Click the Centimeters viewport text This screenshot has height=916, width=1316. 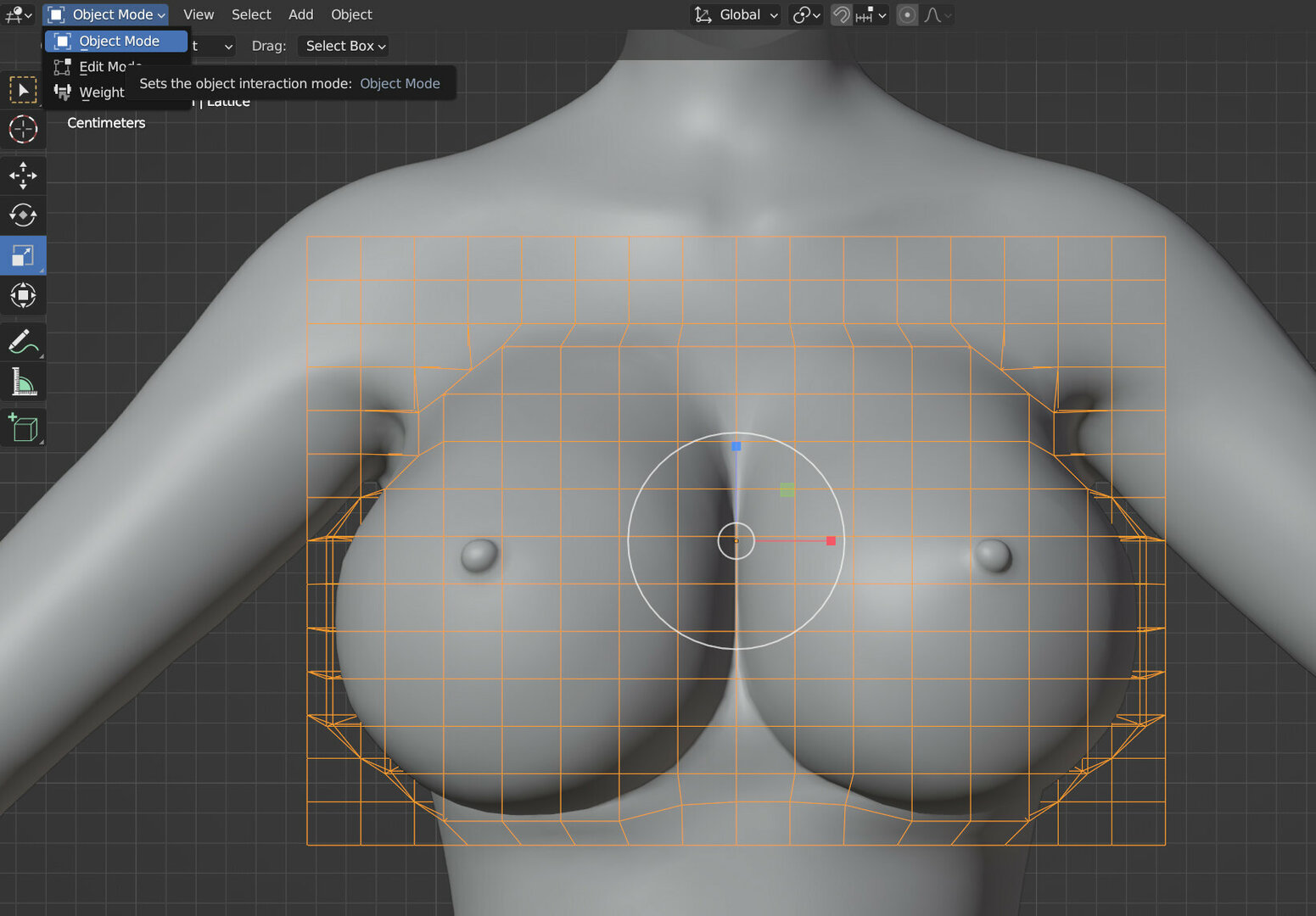pyautogui.click(x=106, y=123)
